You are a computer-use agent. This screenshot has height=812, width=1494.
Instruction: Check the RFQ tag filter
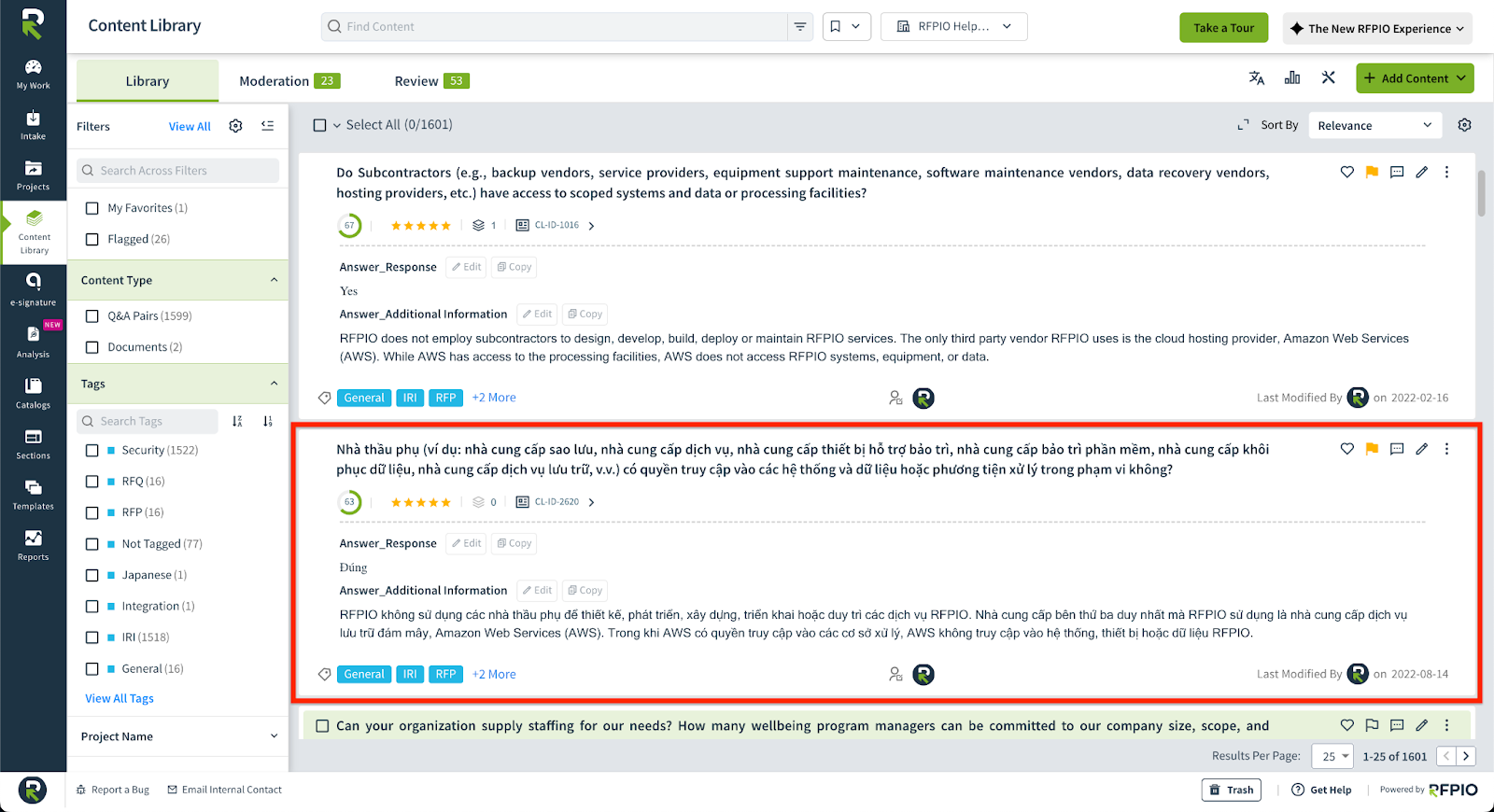pyautogui.click(x=92, y=482)
